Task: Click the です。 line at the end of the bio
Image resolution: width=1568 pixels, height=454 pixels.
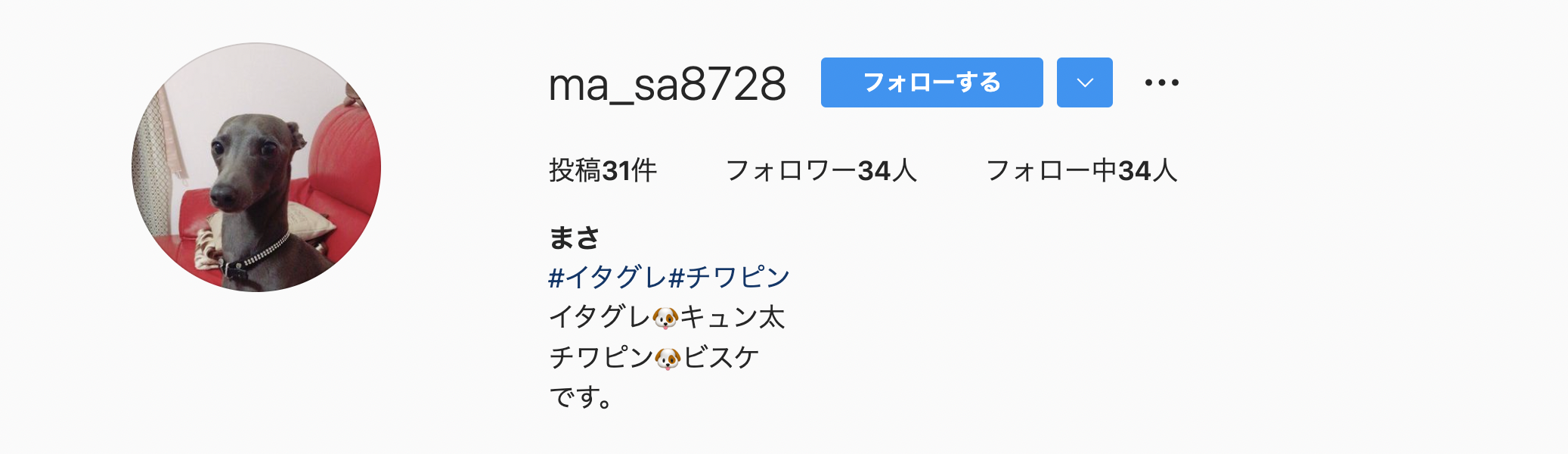Action: [581, 396]
